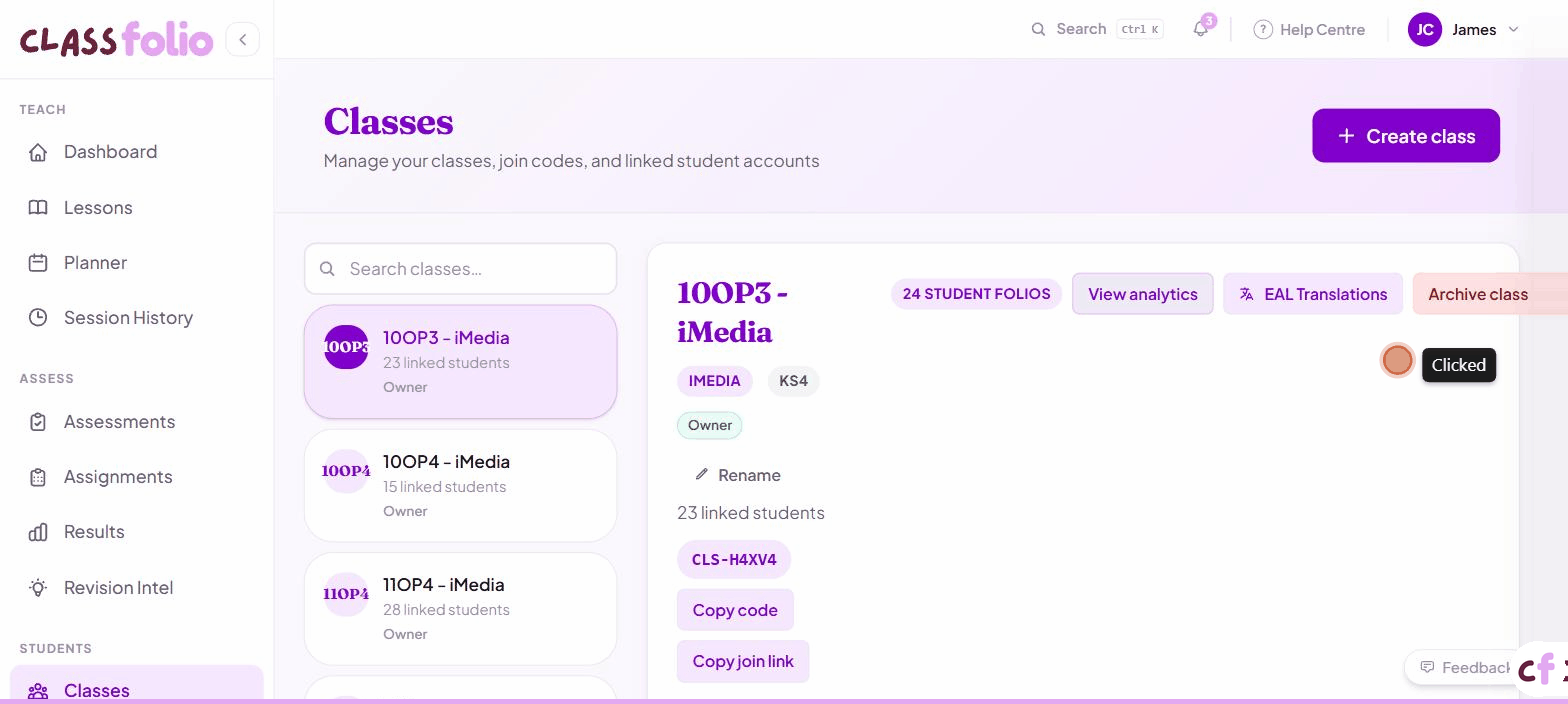Image resolution: width=1568 pixels, height=704 pixels.
Task: Click View analytics
Action: (1143, 294)
